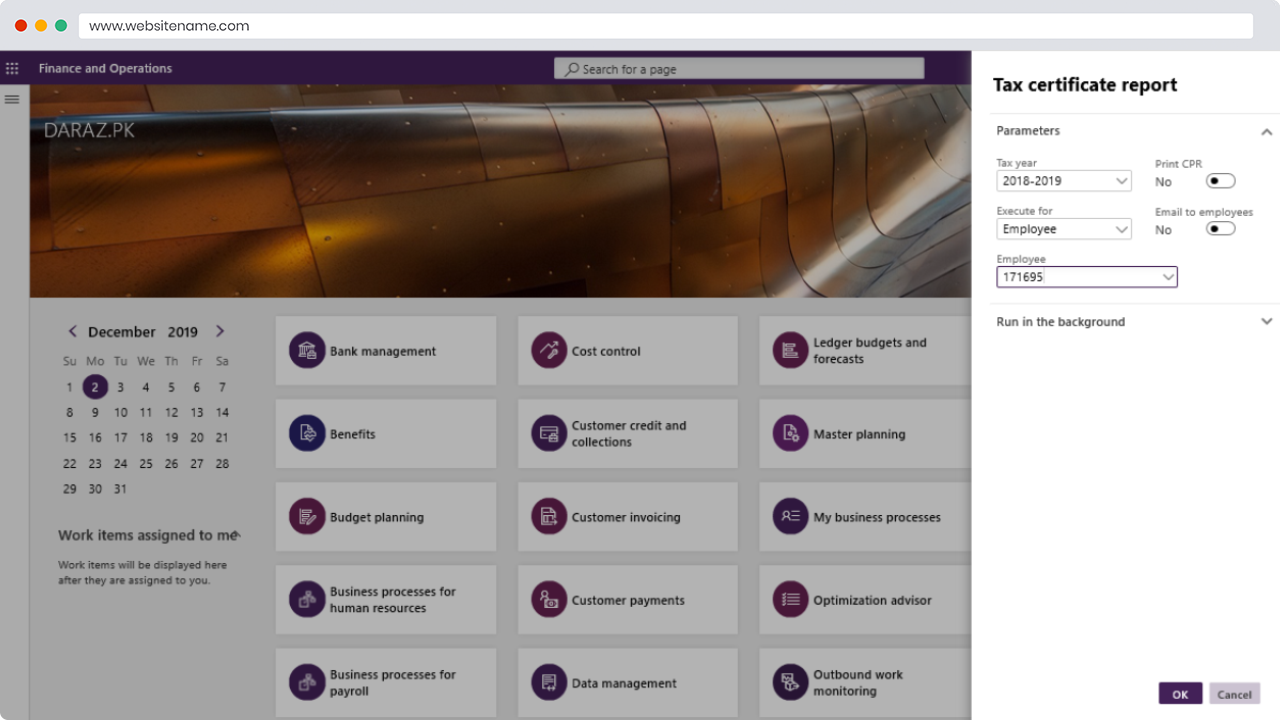Open the Budget planning tile icon

(x=307, y=517)
